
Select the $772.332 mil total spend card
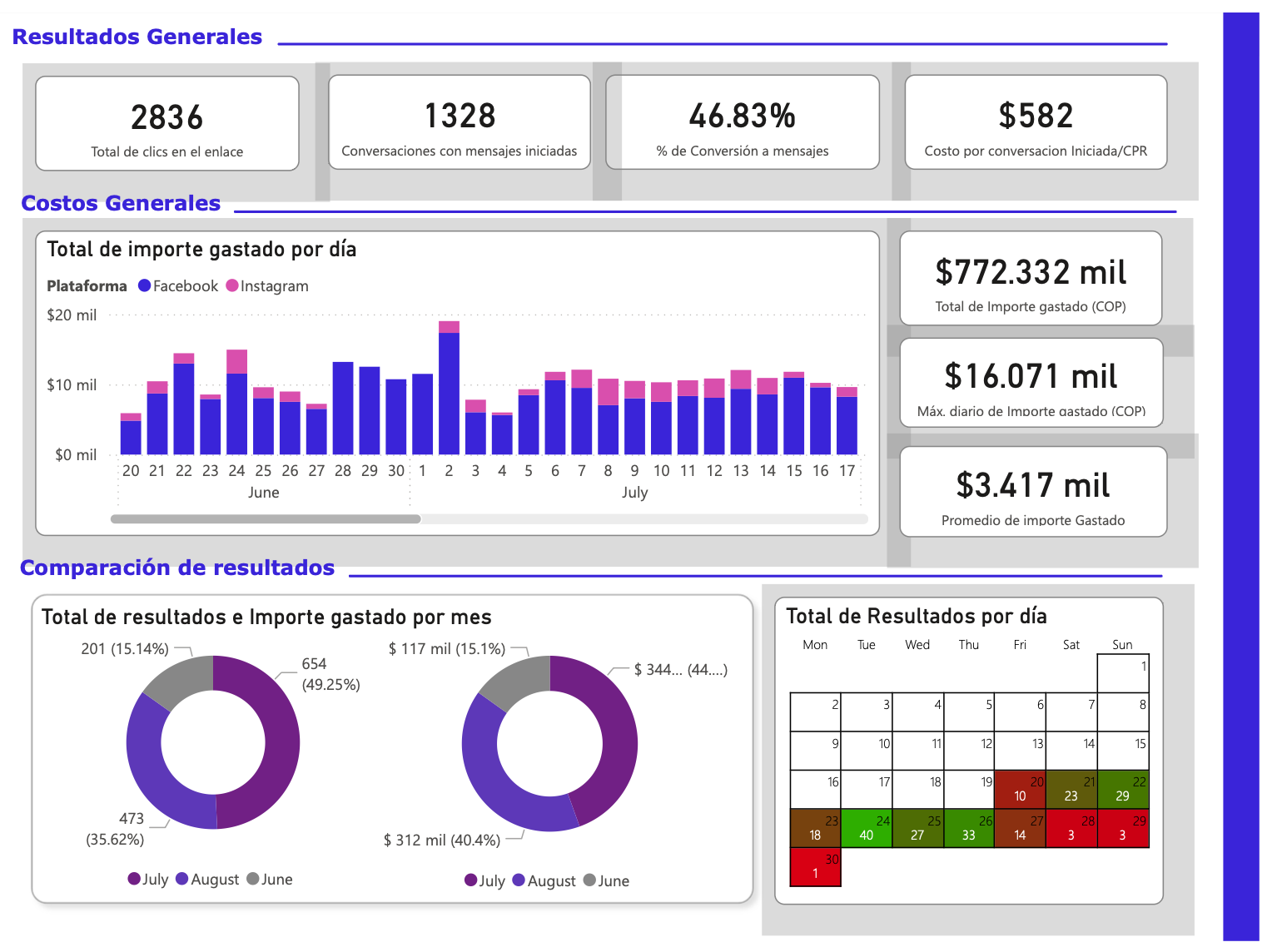pyautogui.click(x=1031, y=279)
